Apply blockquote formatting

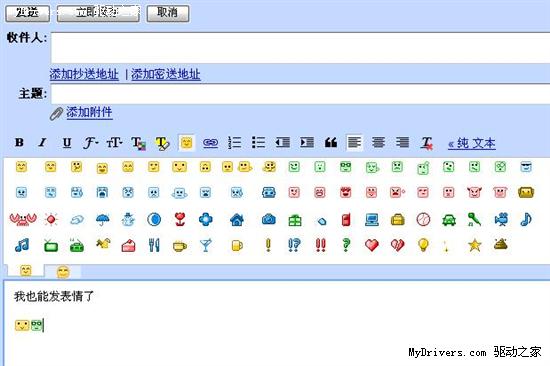click(x=331, y=142)
